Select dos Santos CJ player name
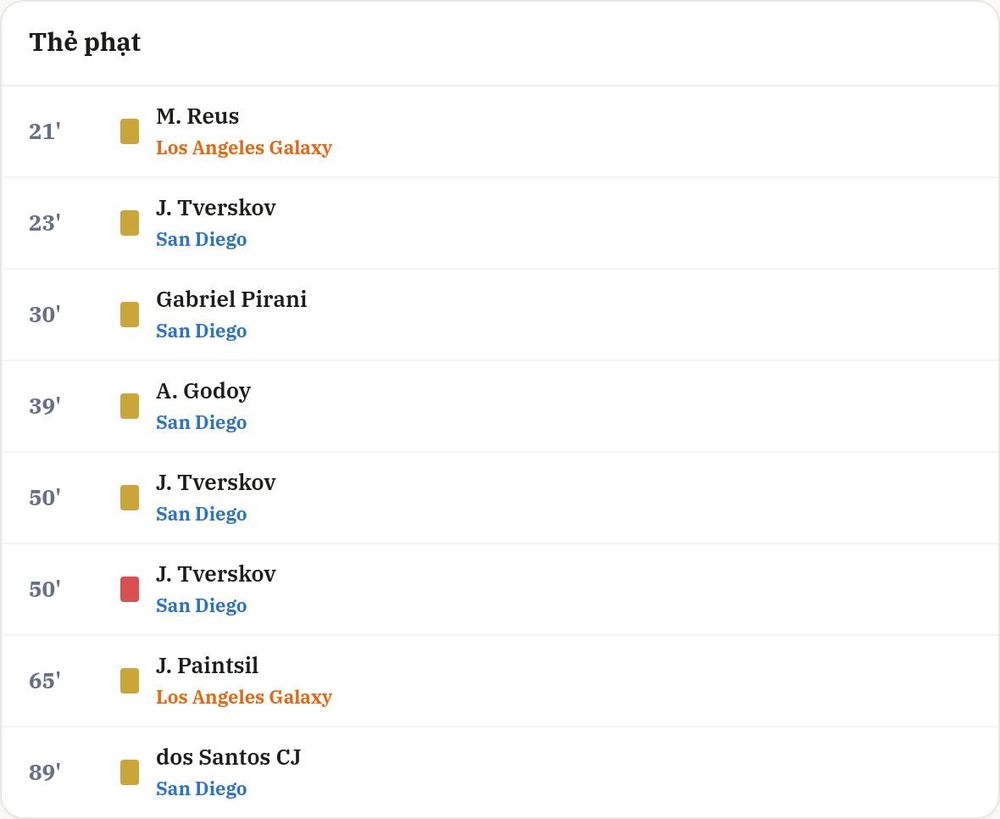 pyautogui.click(x=228, y=757)
